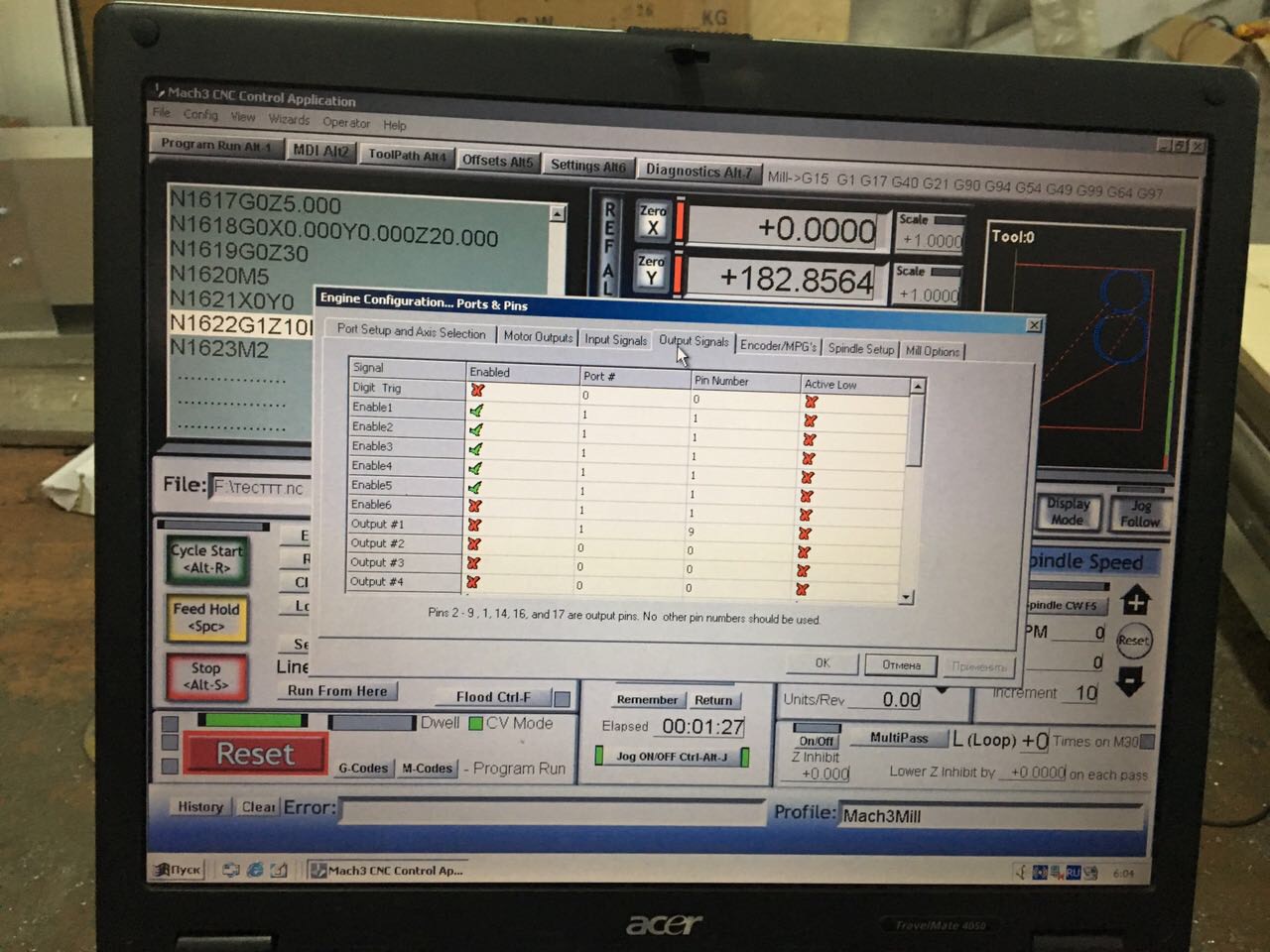Open the Diagnostics Alt-7 screen tab

click(x=699, y=171)
